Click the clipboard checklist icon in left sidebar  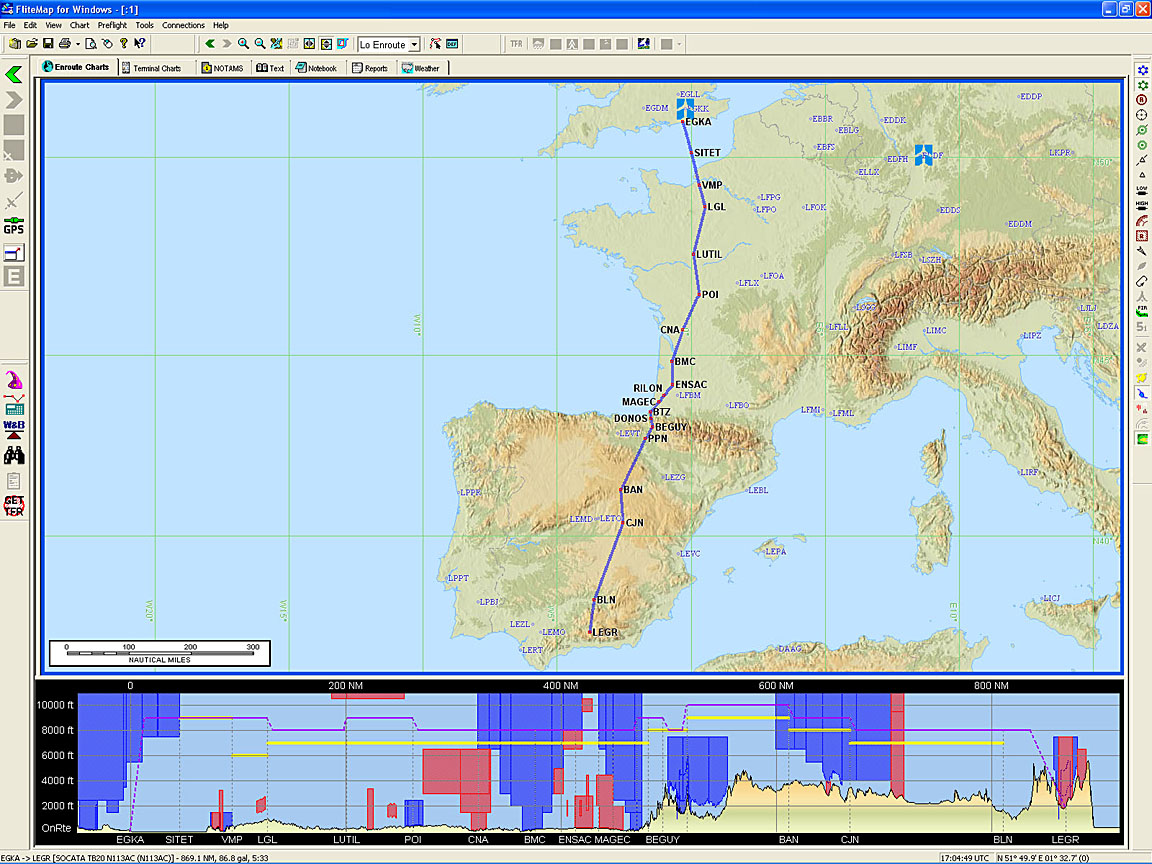(x=14, y=480)
